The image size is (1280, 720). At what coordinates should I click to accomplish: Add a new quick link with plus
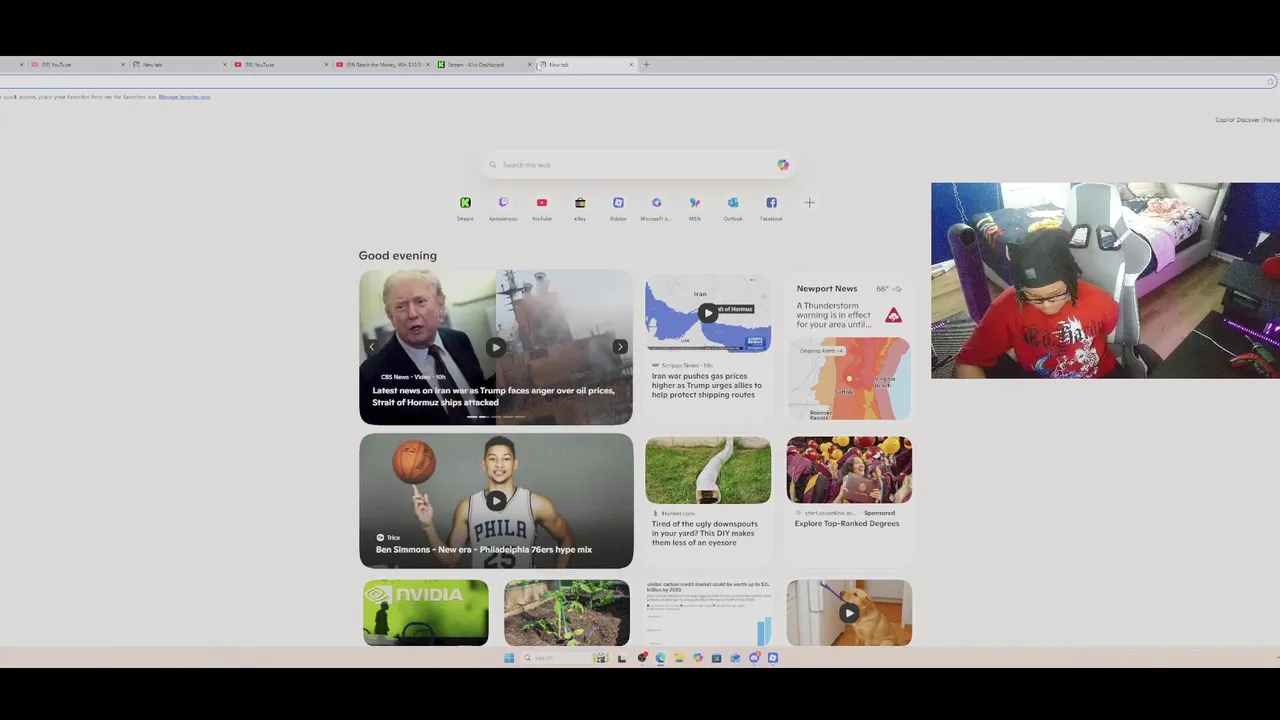[809, 203]
